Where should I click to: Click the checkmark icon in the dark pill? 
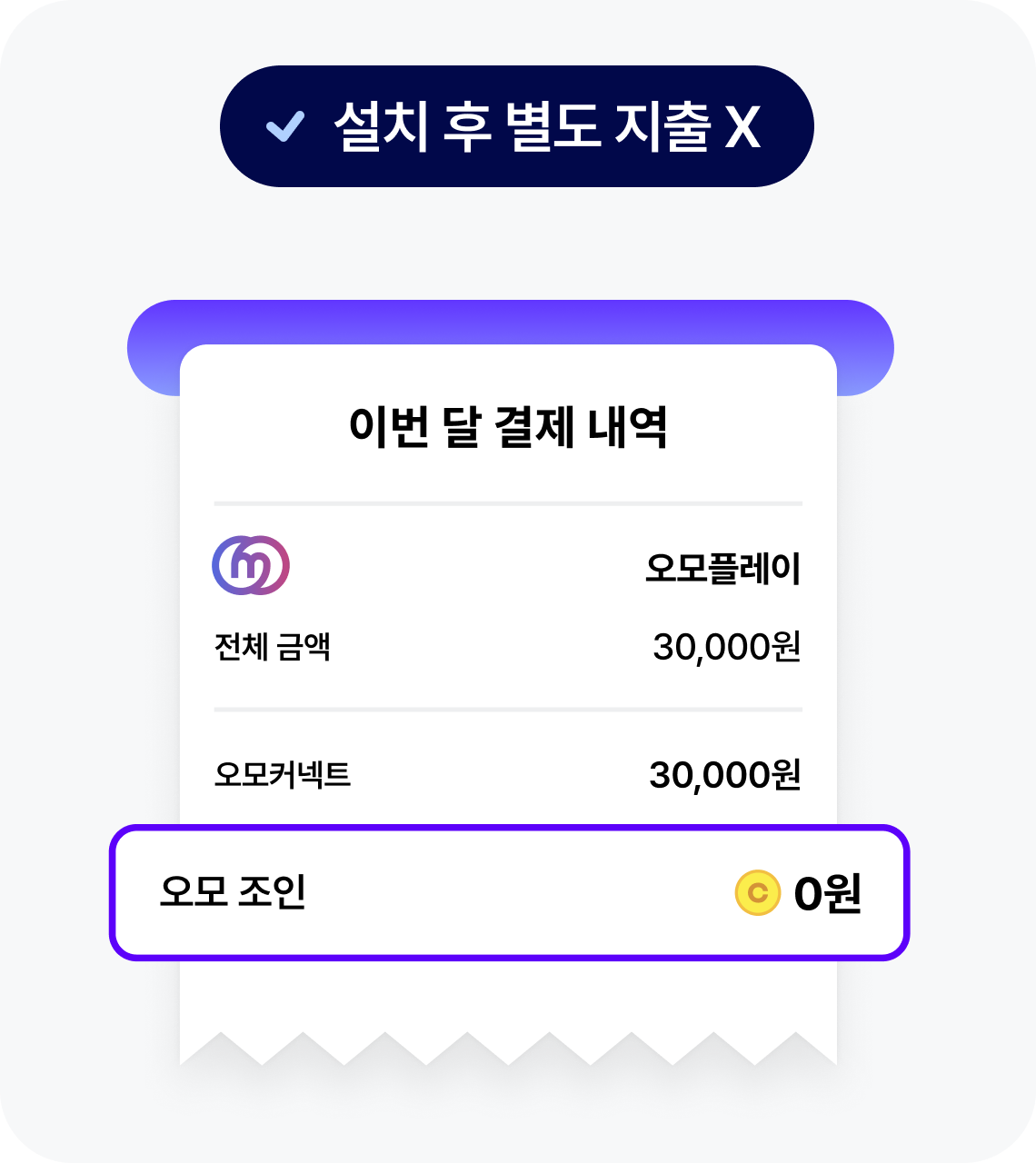[x=285, y=126]
